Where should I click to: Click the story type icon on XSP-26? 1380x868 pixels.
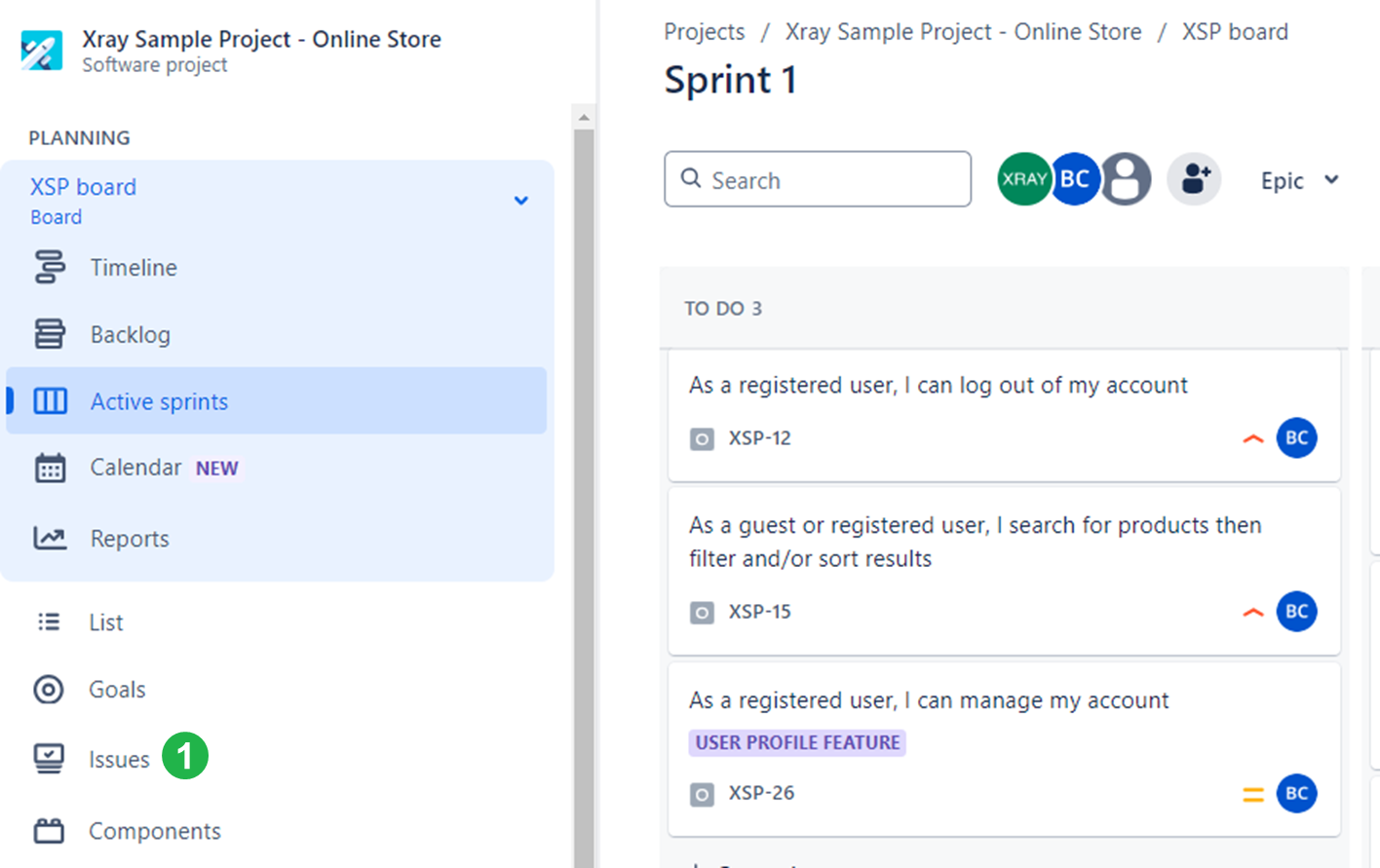(x=702, y=794)
